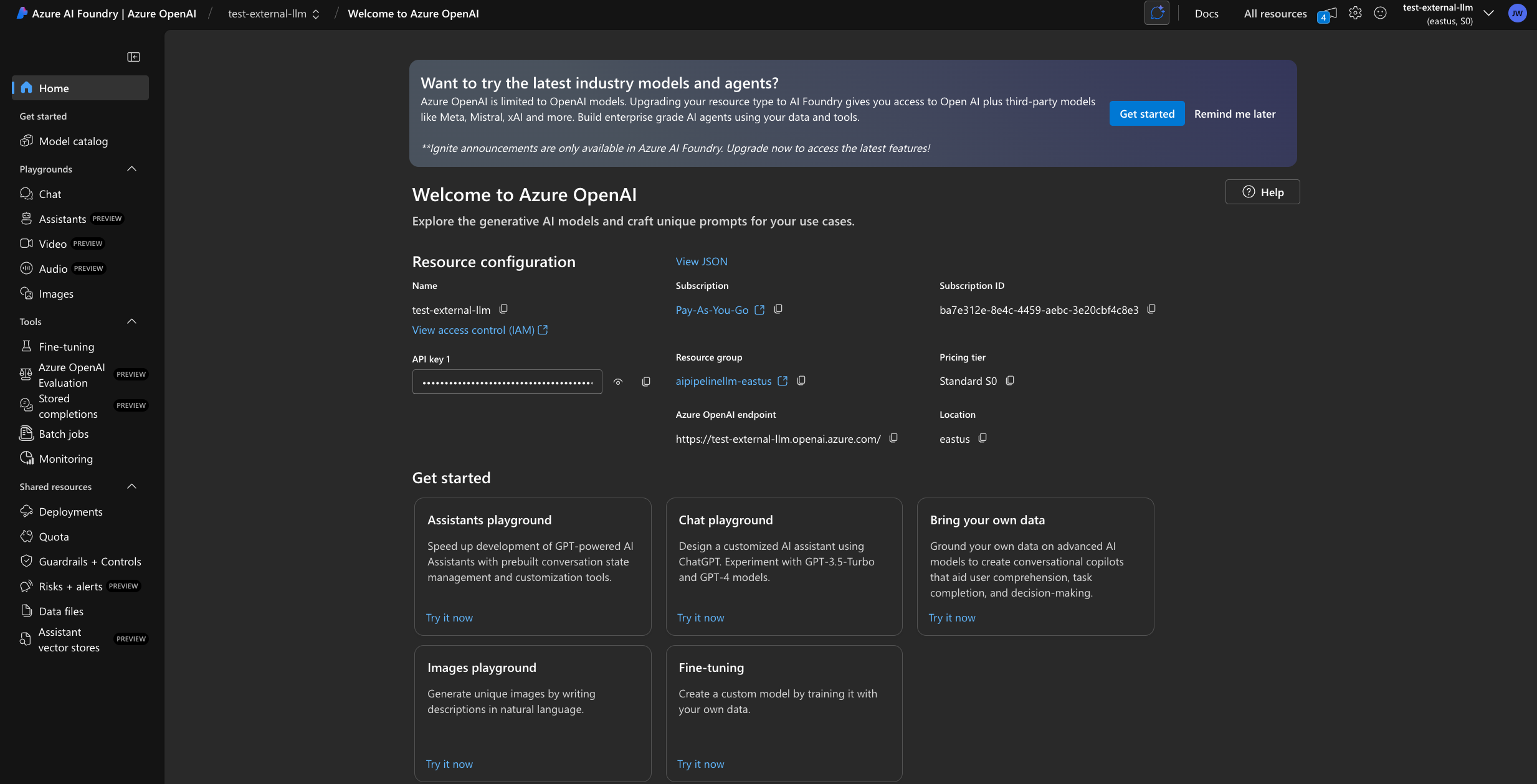This screenshot has width=1537, height=784.
Task: Copy the Subscription ID value
Action: click(1151, 309)
